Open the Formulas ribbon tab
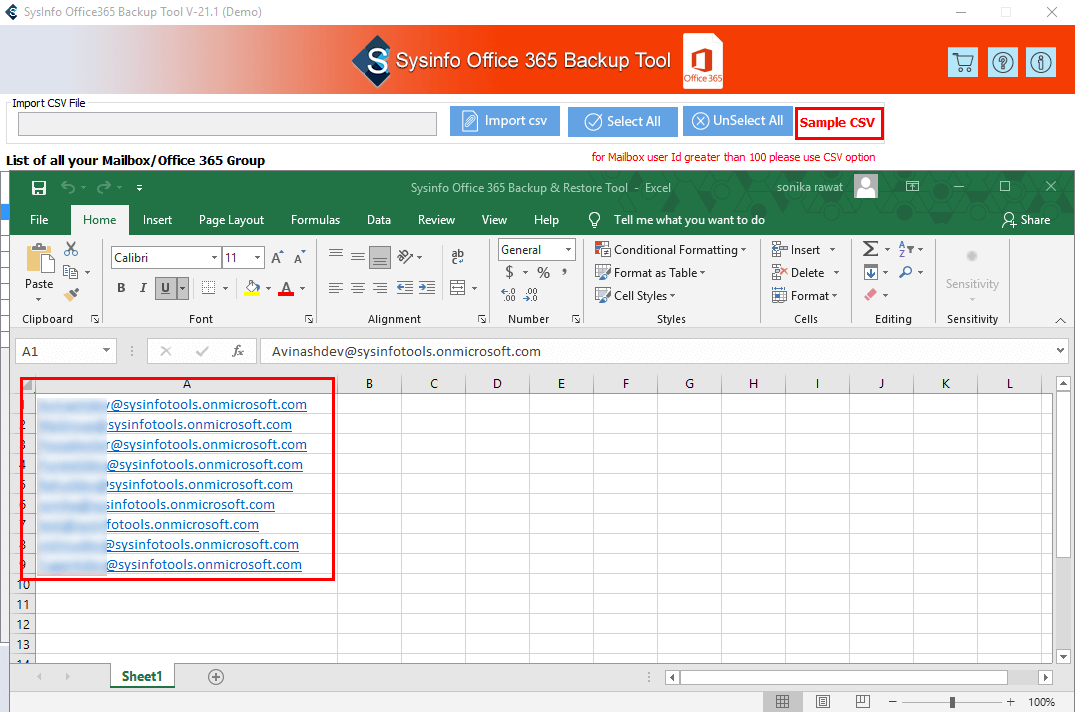Image resolution: width=1075 pixels, height=712 pixels. click(x=315, y=220)
